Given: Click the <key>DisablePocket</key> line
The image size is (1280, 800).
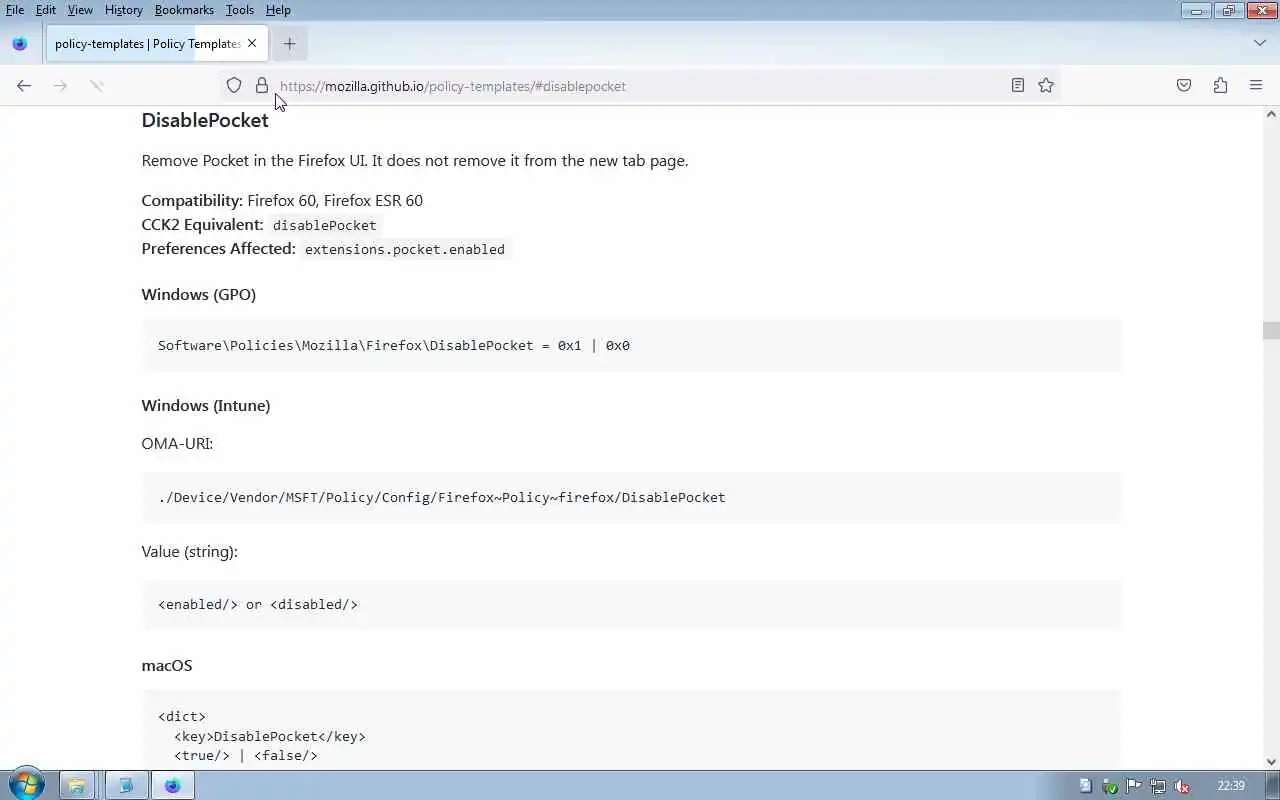Looking at the screenshot, I should 270,737.
